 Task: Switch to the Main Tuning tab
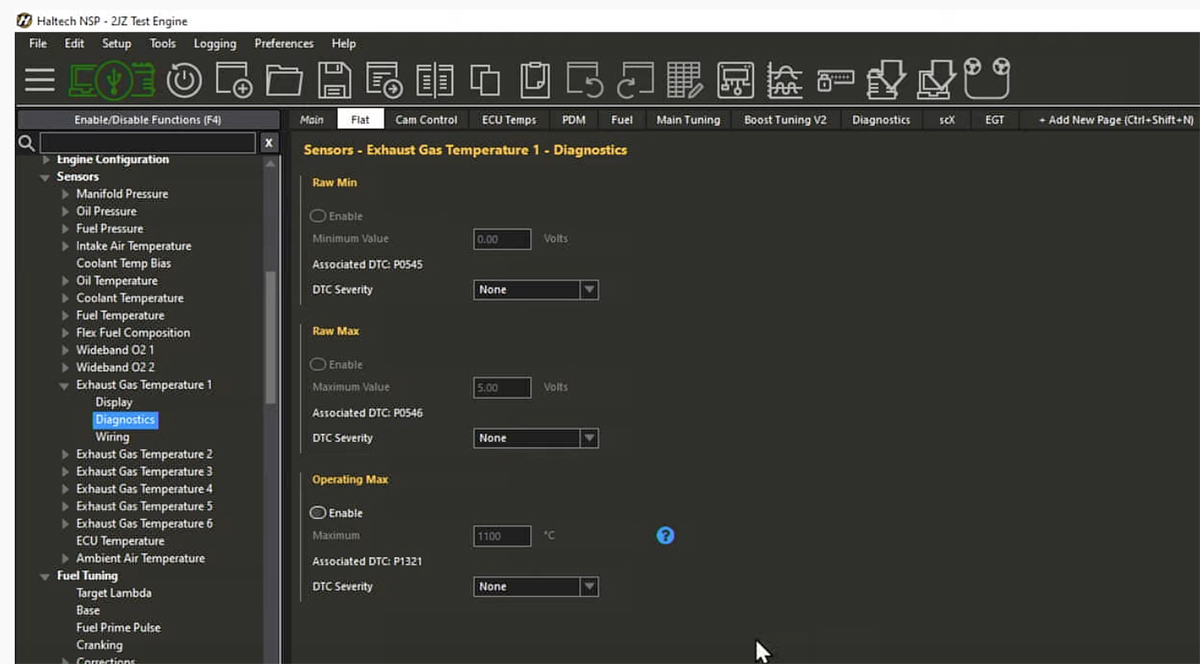[688, 120]
